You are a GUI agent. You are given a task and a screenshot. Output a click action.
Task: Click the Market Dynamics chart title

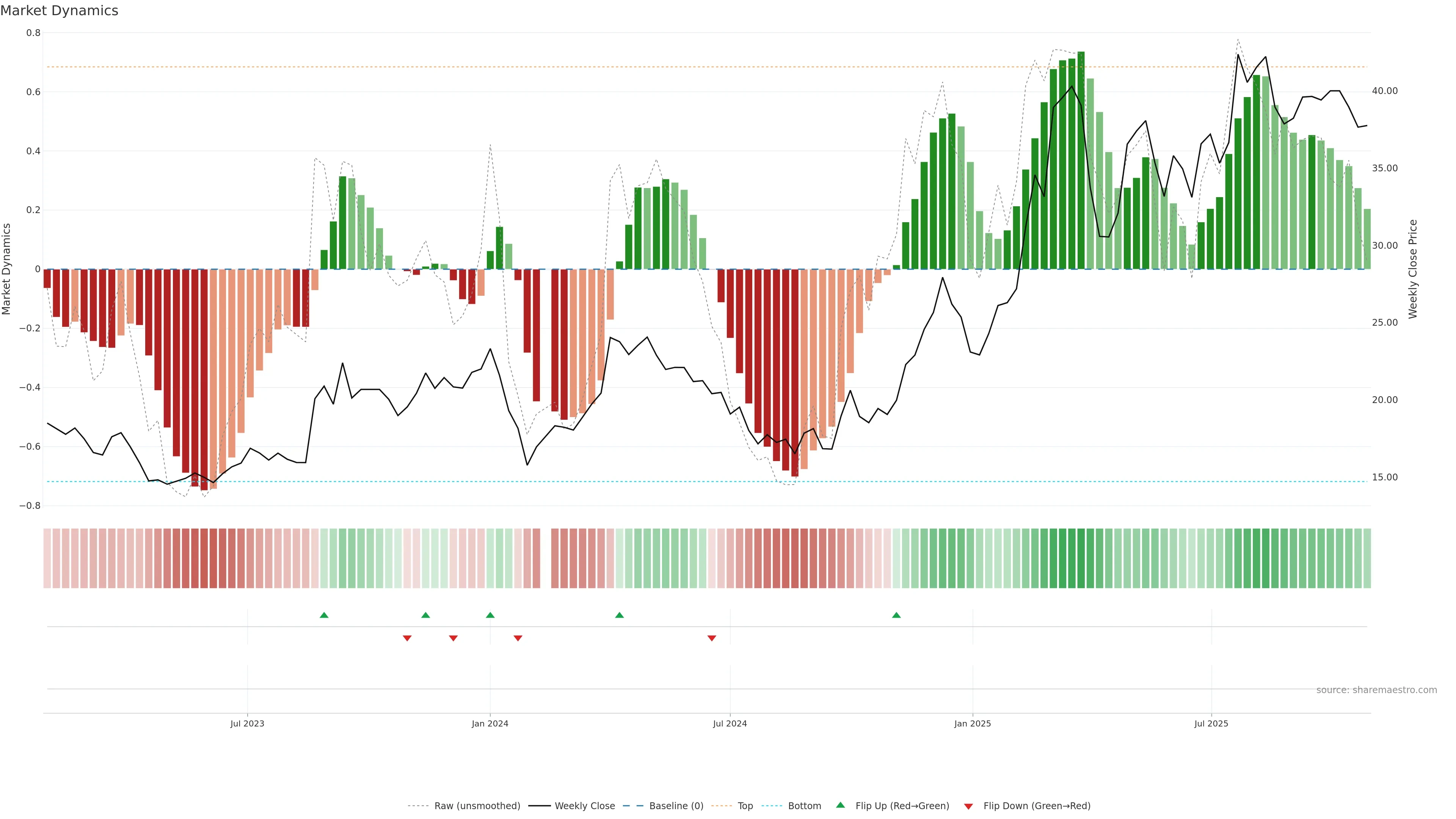point(60,11)
